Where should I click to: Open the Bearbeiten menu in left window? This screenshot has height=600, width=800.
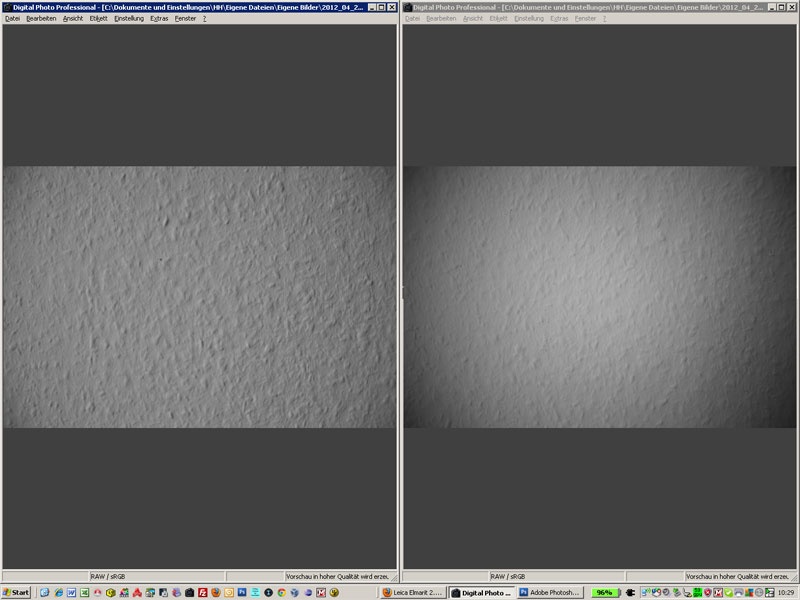pos(41,18)
